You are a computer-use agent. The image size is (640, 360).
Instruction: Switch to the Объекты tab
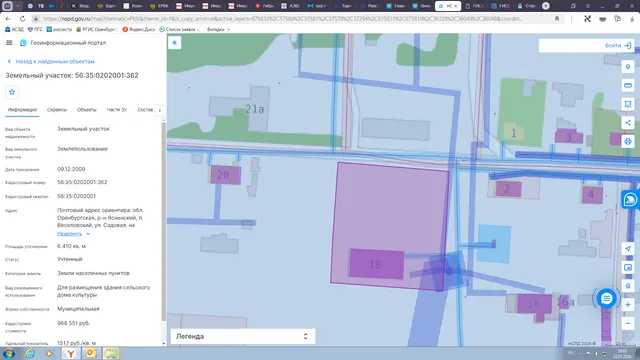coord(87,110)
